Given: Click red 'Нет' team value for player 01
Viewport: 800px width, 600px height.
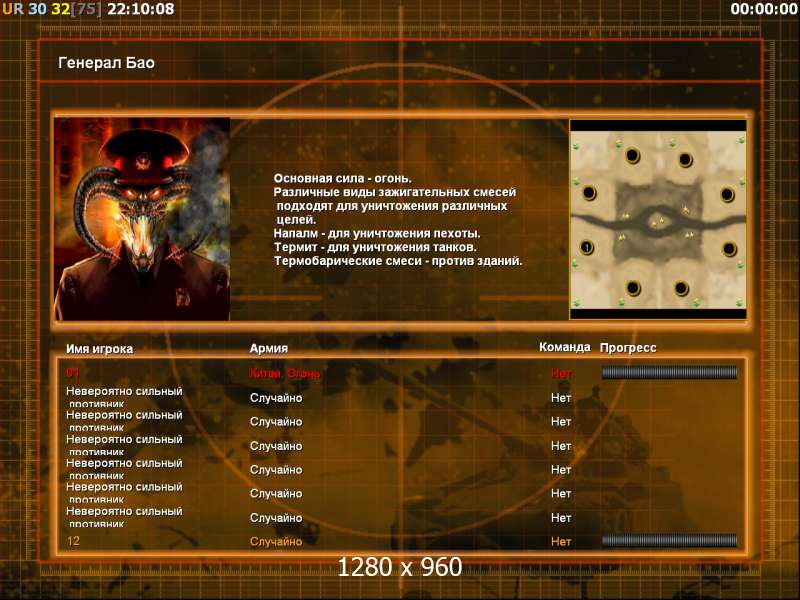Looking at the screenshot, I should click(561, 373).
